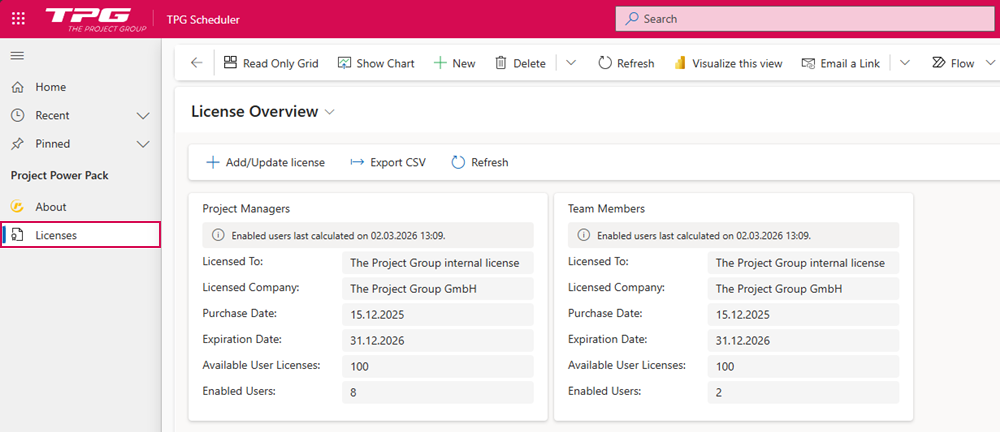Viewport: 1000px width, 432px height.
Task: Switch to Read Only Grid
Action: [271, 63]
